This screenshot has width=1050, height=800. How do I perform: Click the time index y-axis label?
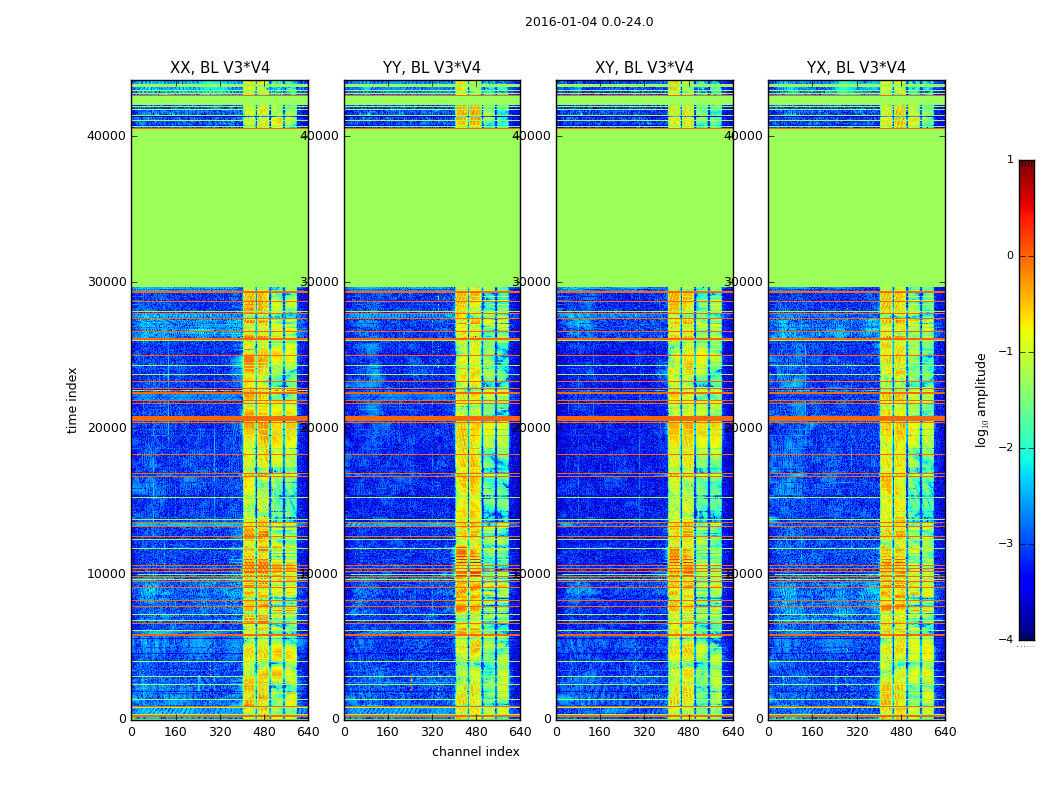pos(72,400)
